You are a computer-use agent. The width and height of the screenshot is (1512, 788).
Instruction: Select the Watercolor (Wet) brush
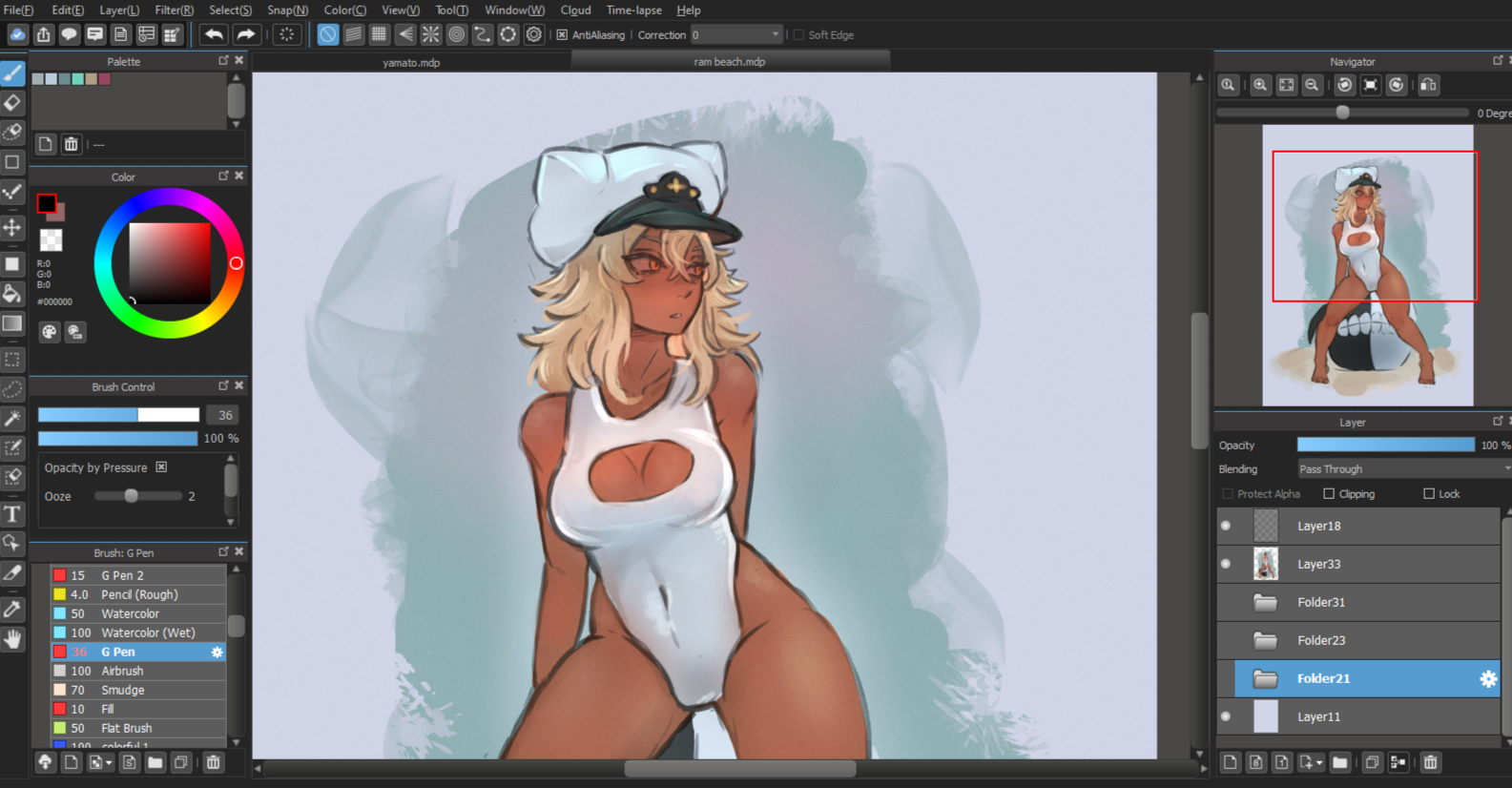coord(148,632)
